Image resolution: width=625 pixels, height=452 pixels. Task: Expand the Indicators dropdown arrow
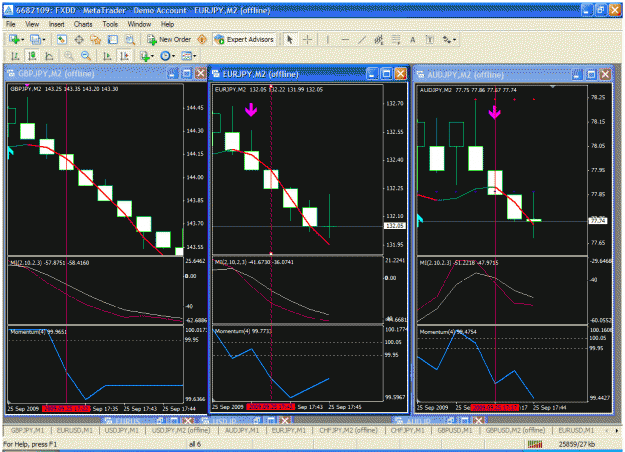point(152,56)
